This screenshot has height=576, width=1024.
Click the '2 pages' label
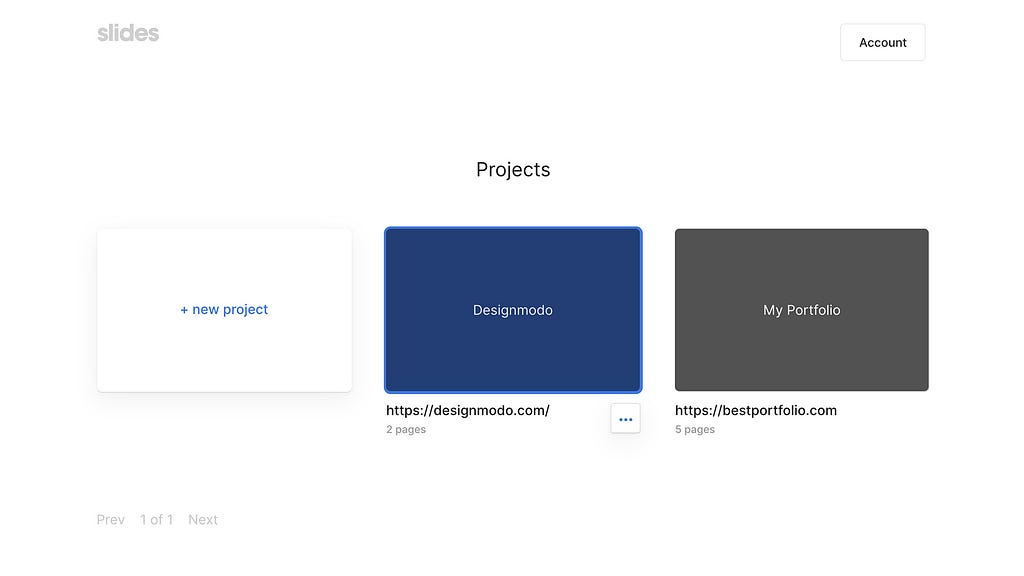406,429
